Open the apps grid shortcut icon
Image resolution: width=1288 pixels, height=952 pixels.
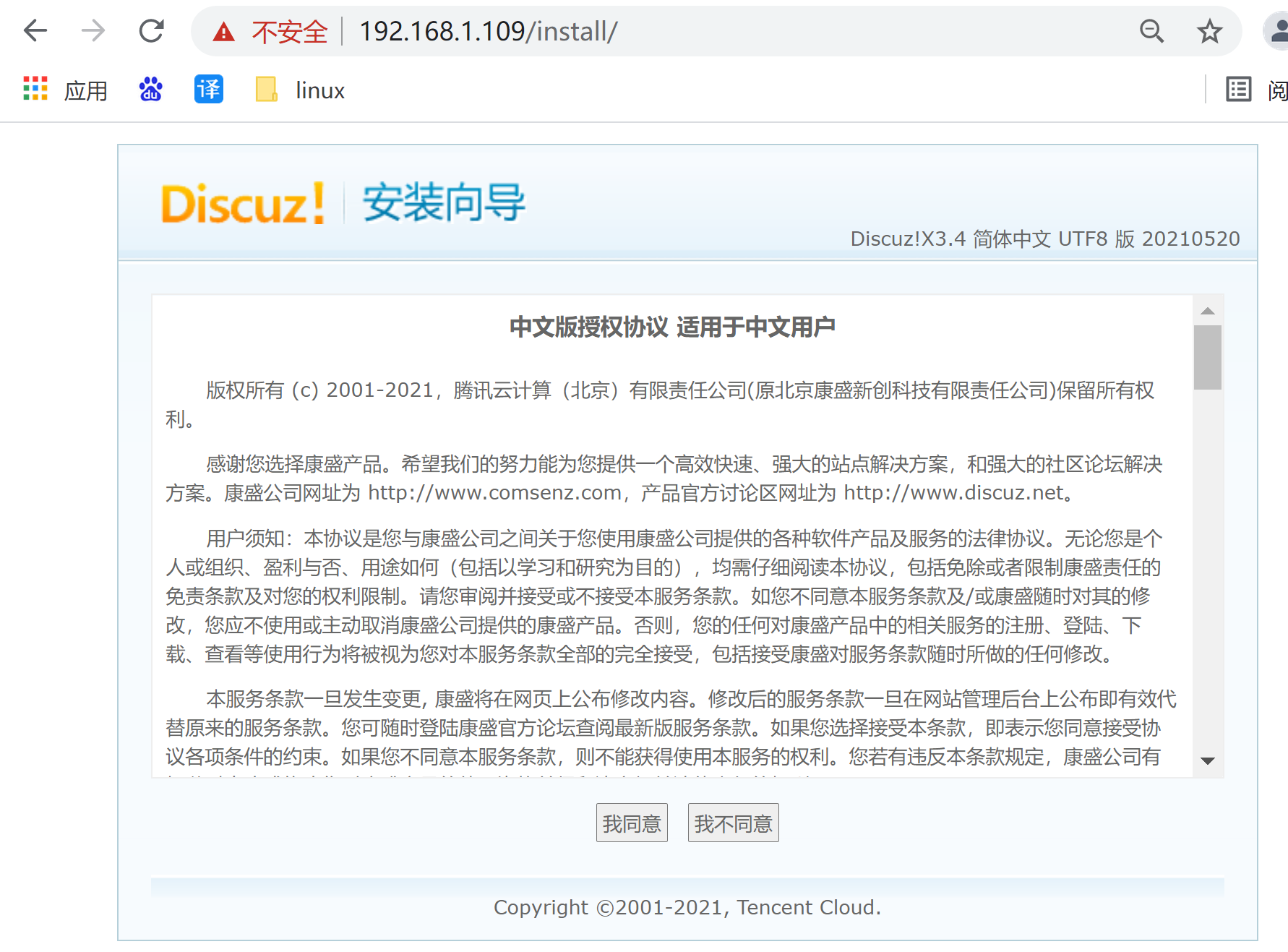coord(35,89)
